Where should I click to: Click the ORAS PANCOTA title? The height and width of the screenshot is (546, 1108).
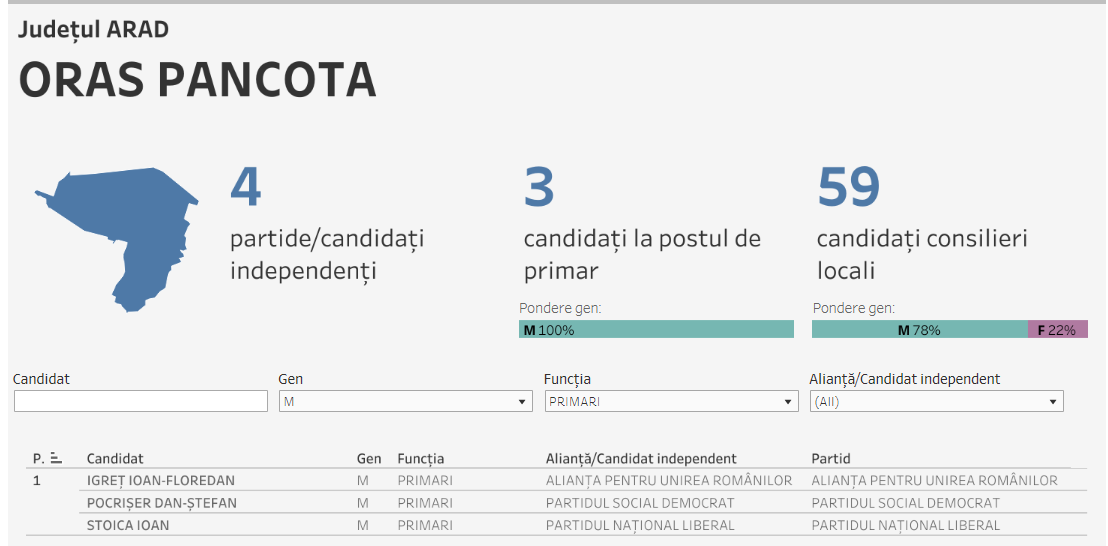(198, 81)
